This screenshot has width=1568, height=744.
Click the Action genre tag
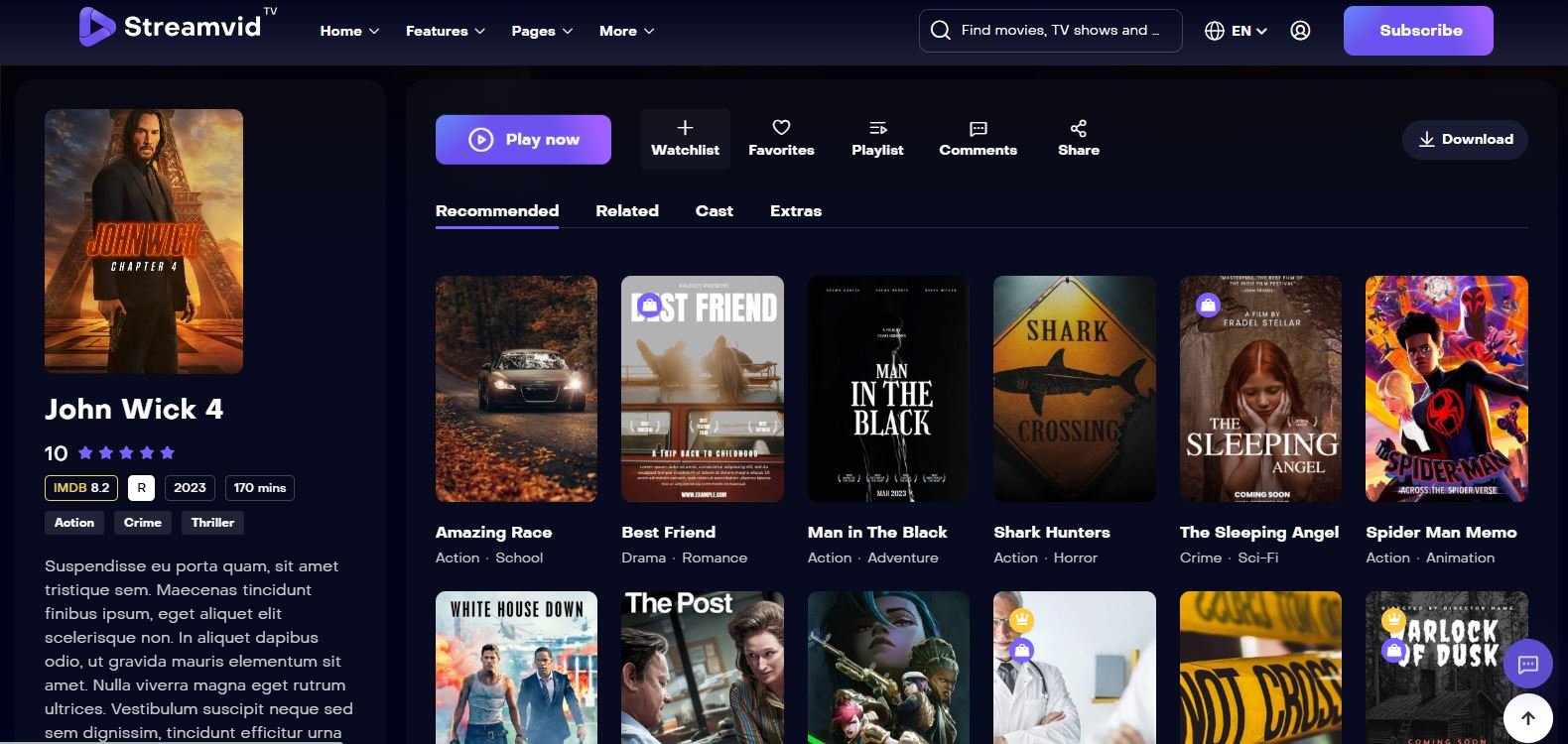pyautogui.click(x=74, y=523)
